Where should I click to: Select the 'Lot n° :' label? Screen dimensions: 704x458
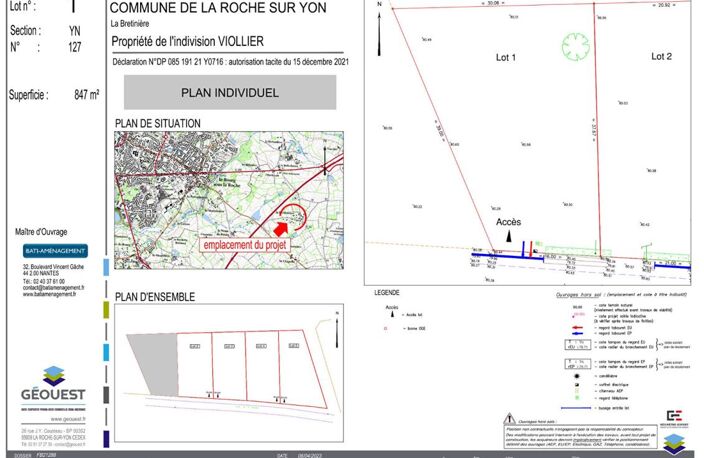[22, 6]
